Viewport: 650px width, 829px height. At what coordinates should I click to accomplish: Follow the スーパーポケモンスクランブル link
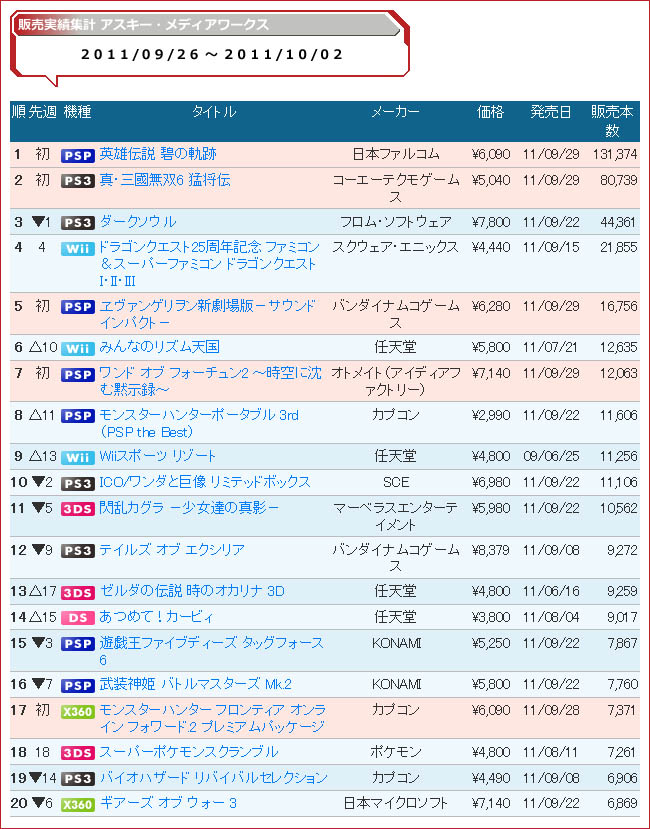pyautogui.click(x=189, y=752)
